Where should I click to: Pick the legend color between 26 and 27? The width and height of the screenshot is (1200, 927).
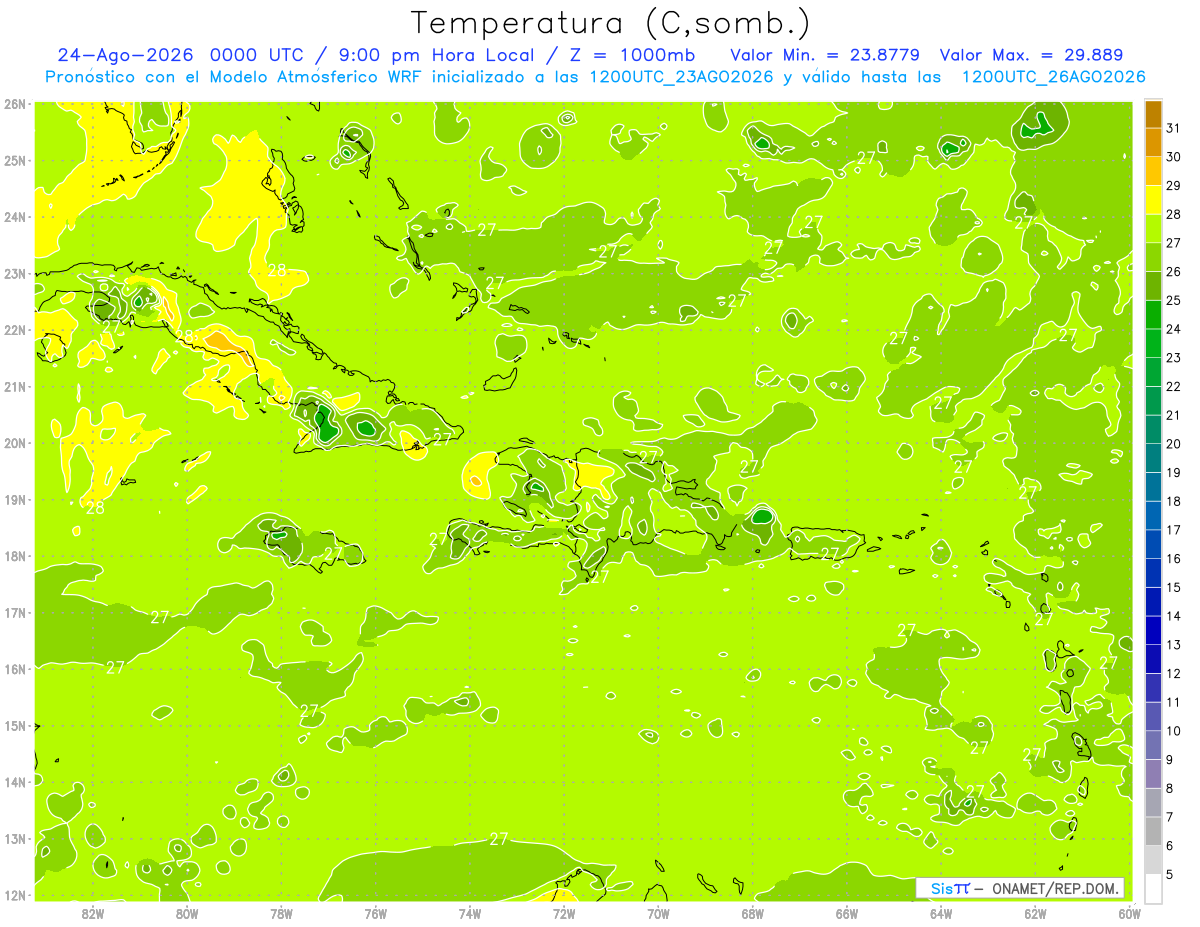[1153, 257]
